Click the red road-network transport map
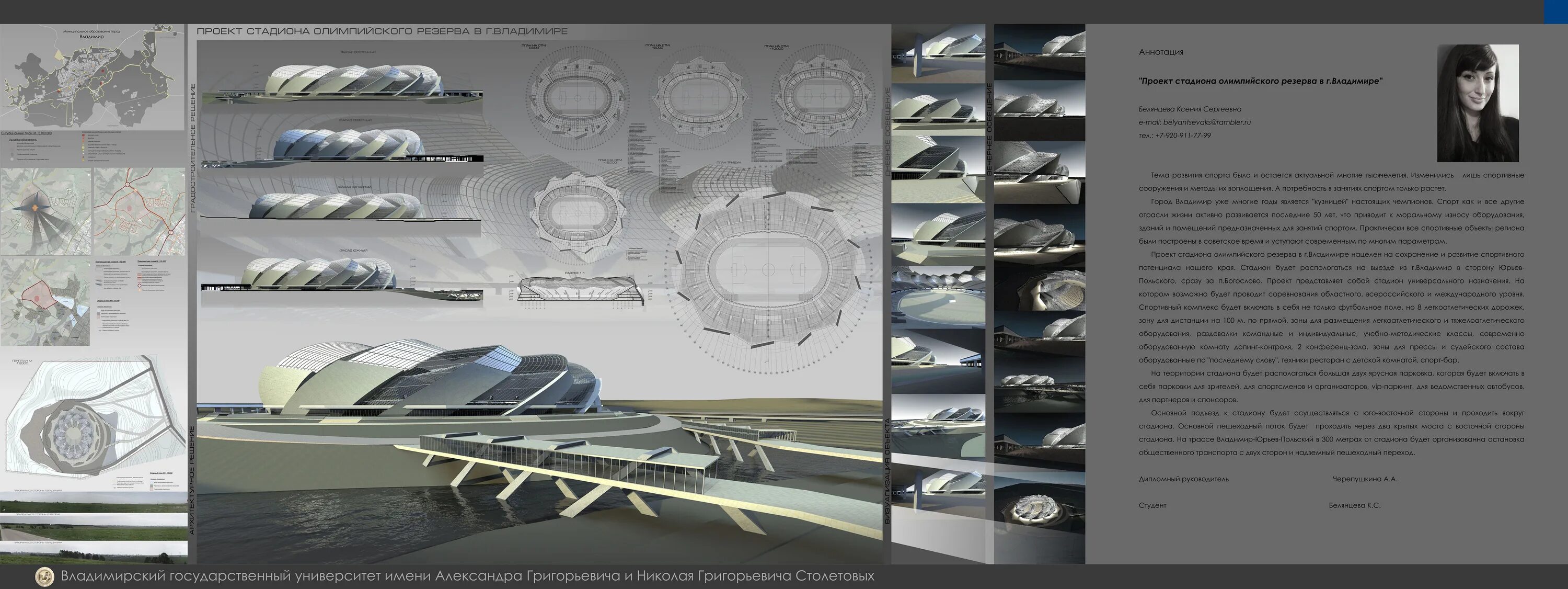Screen dimensions: 1568x589 coord(140,212)
